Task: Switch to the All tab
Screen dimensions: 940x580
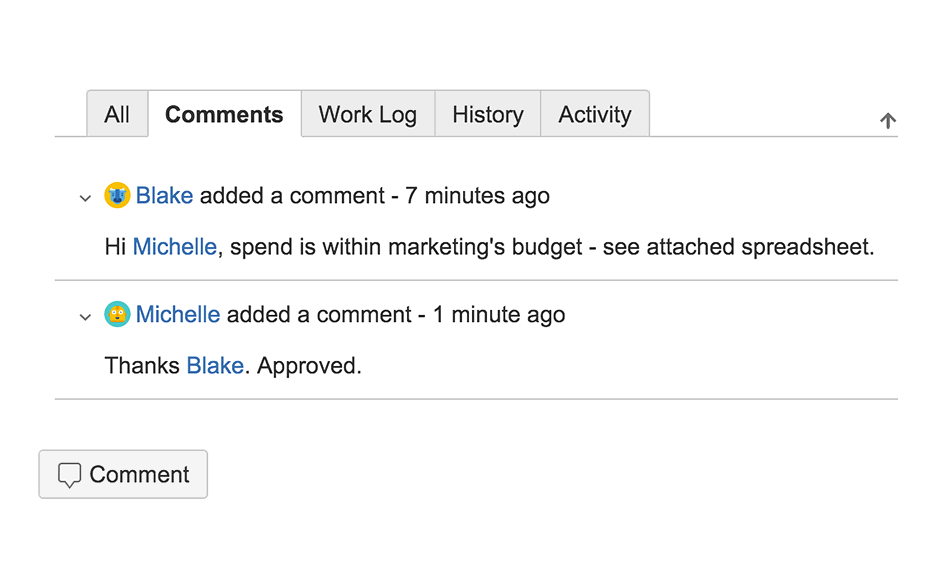Action: pos(117,115)
